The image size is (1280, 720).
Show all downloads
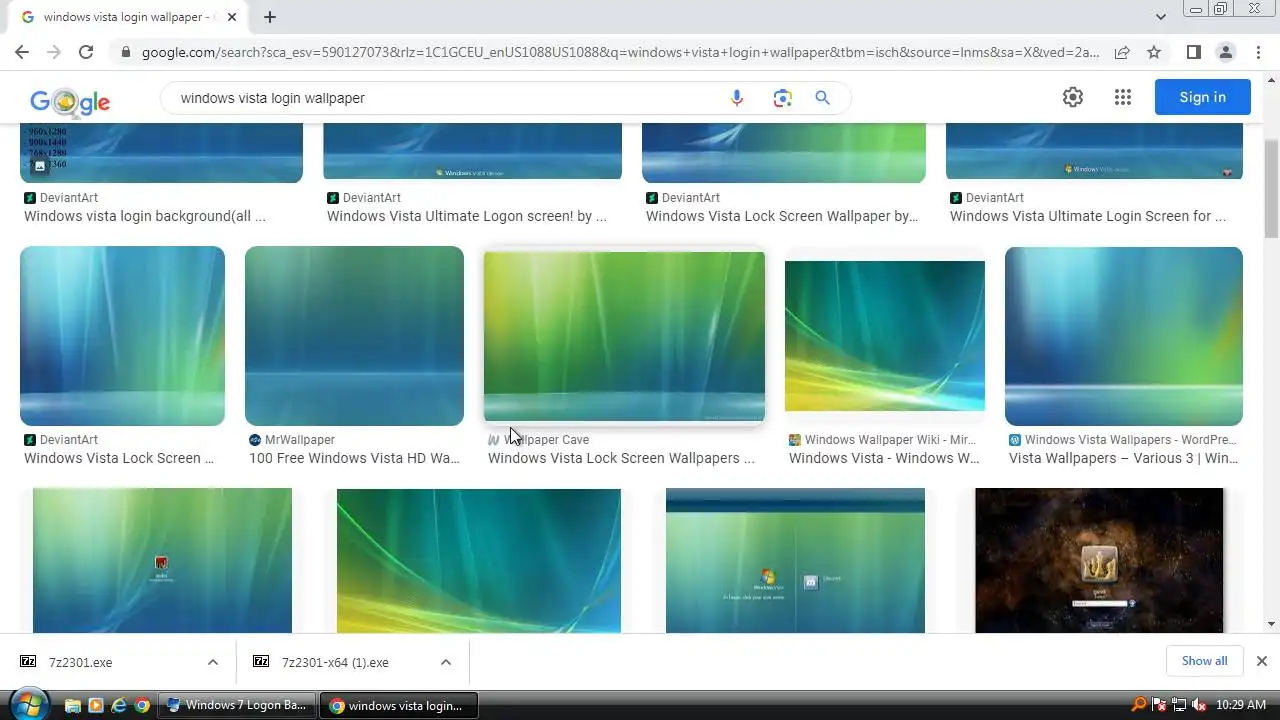coord(1204,661)
